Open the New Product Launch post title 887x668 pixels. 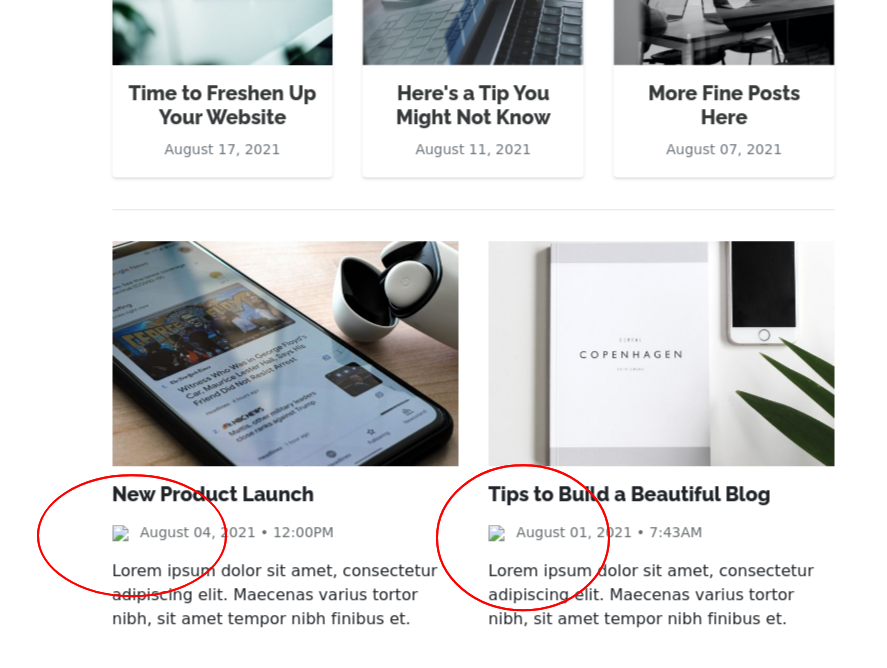coord(213,494)
